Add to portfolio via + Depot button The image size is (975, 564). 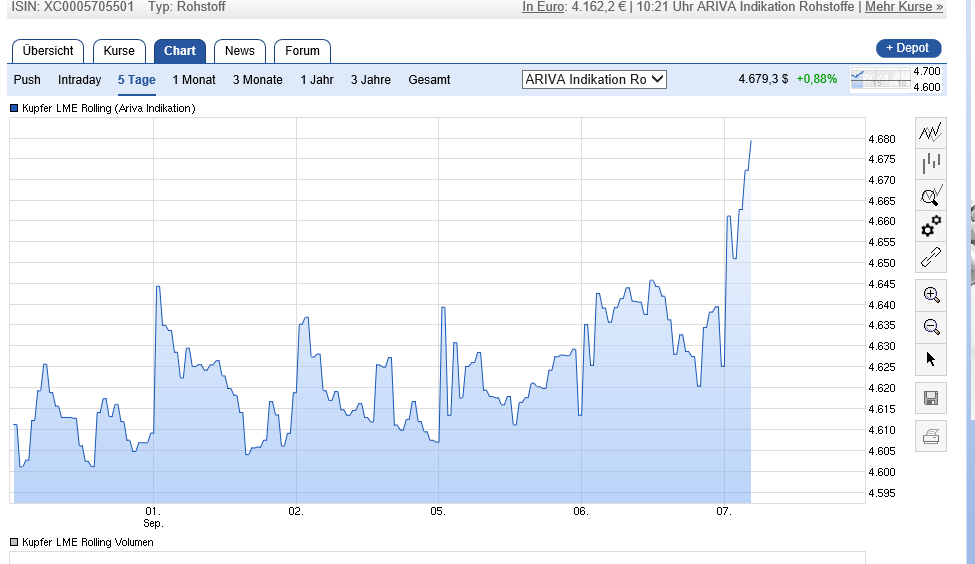pyautogui.click(x=908, y=48)
